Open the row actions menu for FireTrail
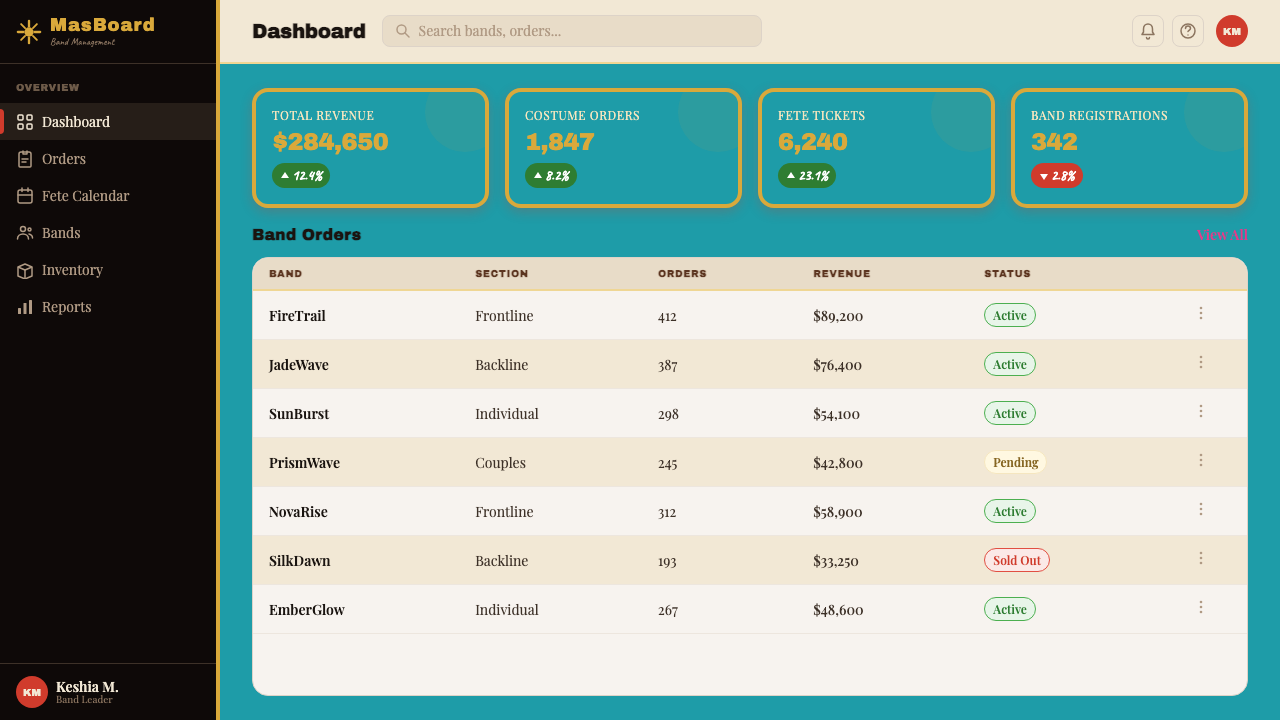1280x720 pixels. click(1201, 313)
